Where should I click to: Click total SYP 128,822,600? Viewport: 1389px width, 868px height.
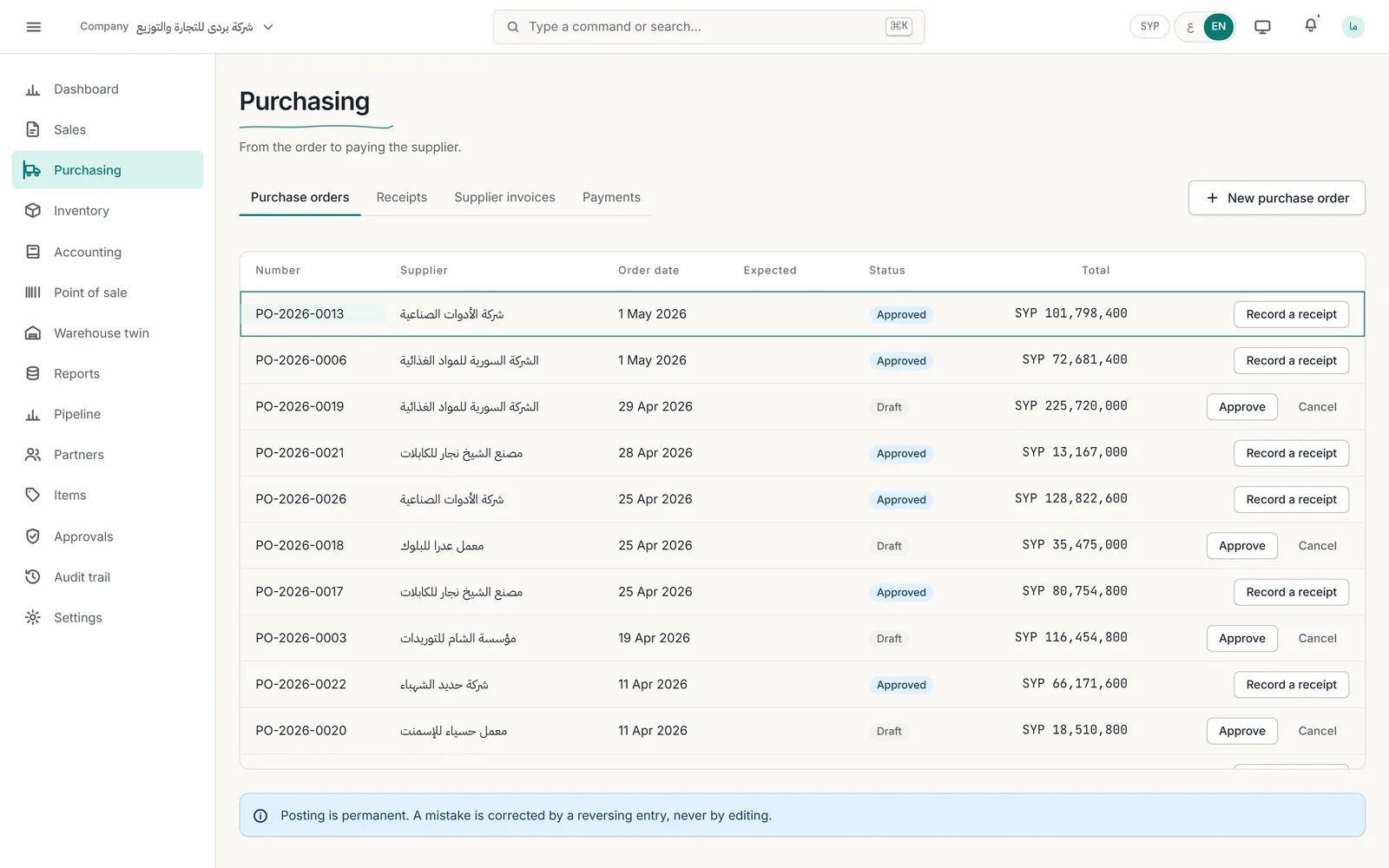[x=1070, y=499]
